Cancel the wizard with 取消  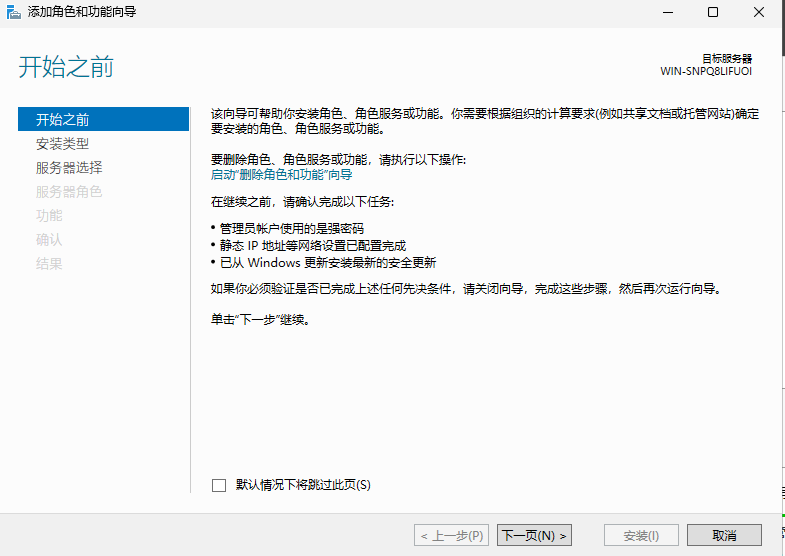click(724, 535)
